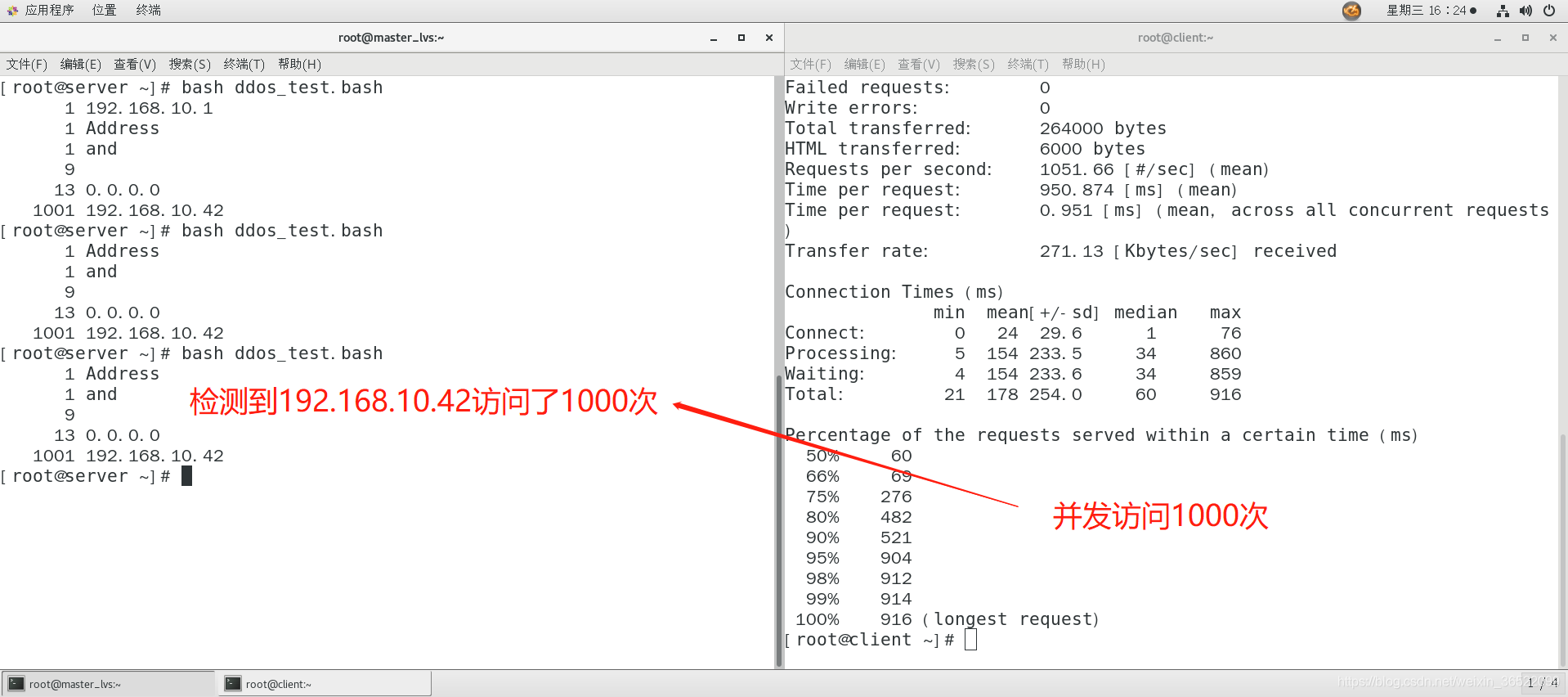Open 查看(V) menu in client window
Image resolution: width=1568 pixels, height=697 pixels.
tap(919, 64)
